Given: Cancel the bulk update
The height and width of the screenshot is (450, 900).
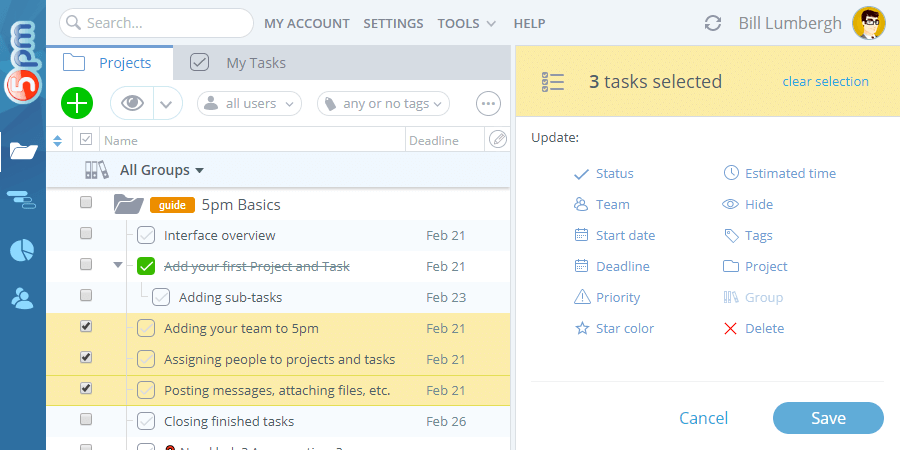Looking at the screenshot, I should 703,418.
